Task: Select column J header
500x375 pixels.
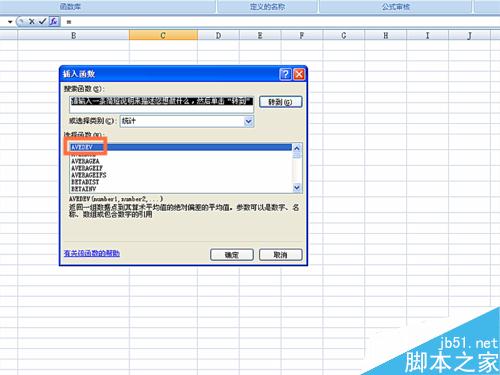Action: 469,35
